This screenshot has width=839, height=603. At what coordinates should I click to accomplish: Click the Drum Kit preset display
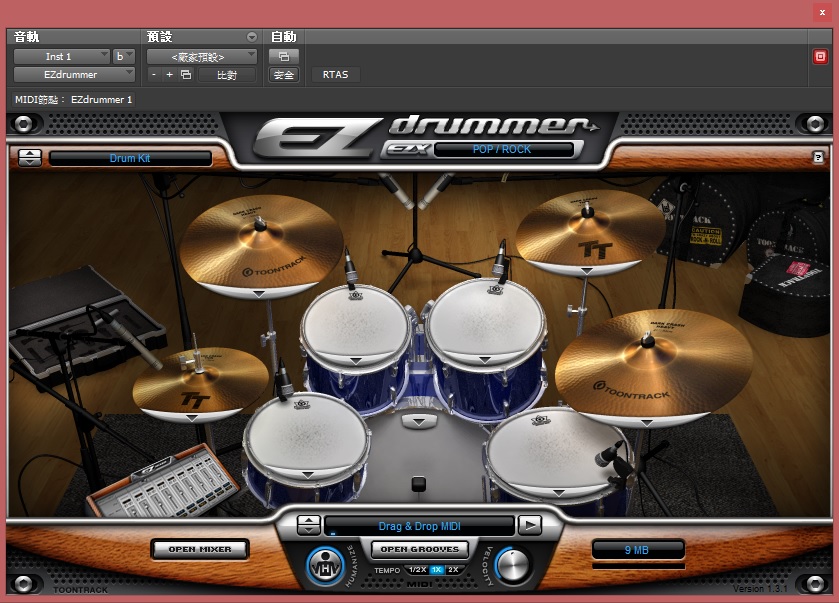tap(130, 158)
